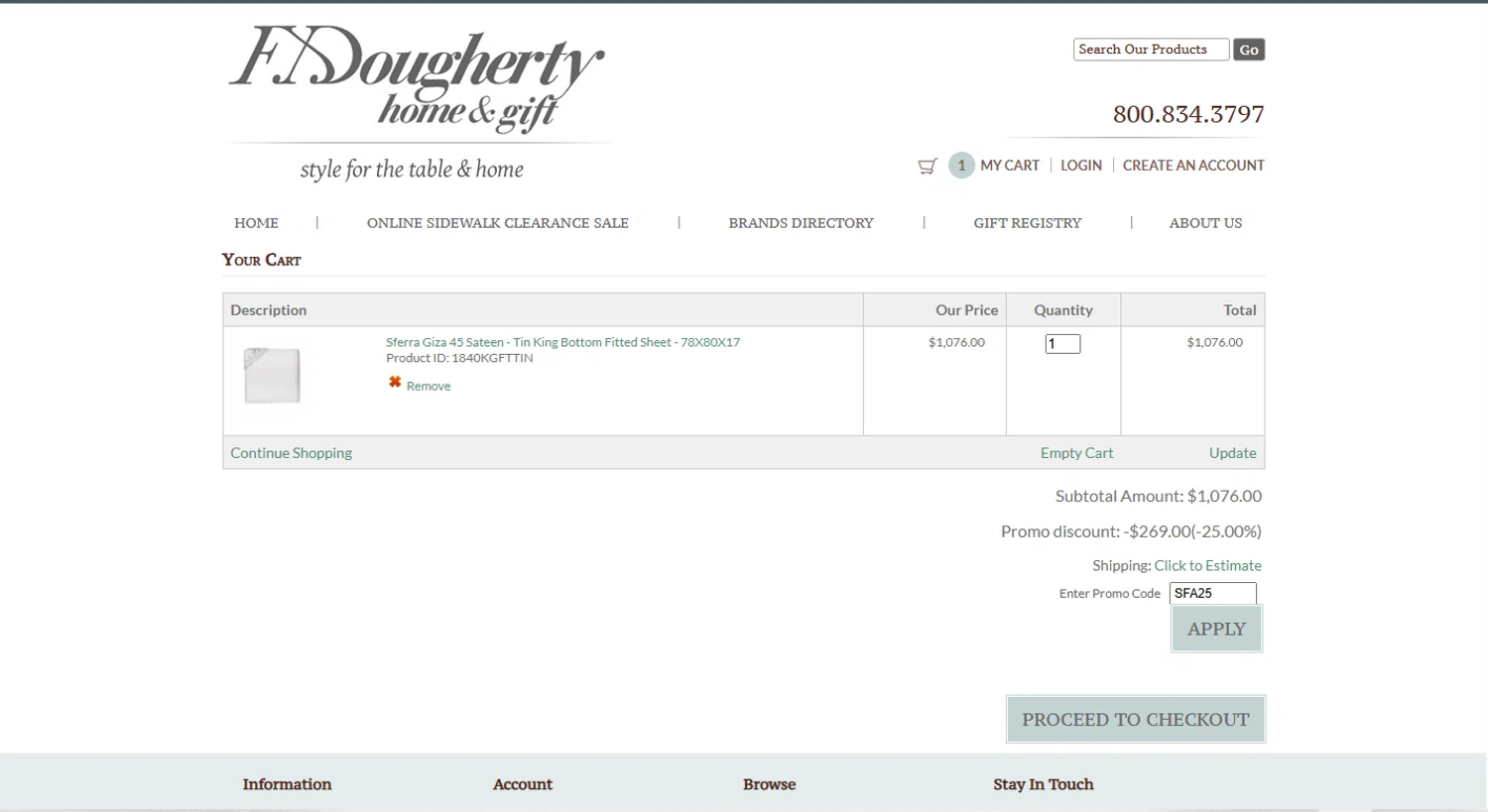The width and height of the screenshot is (1488, 812).
Task: Click the 800.834.3797 phone number
Action: (1188, 114)
